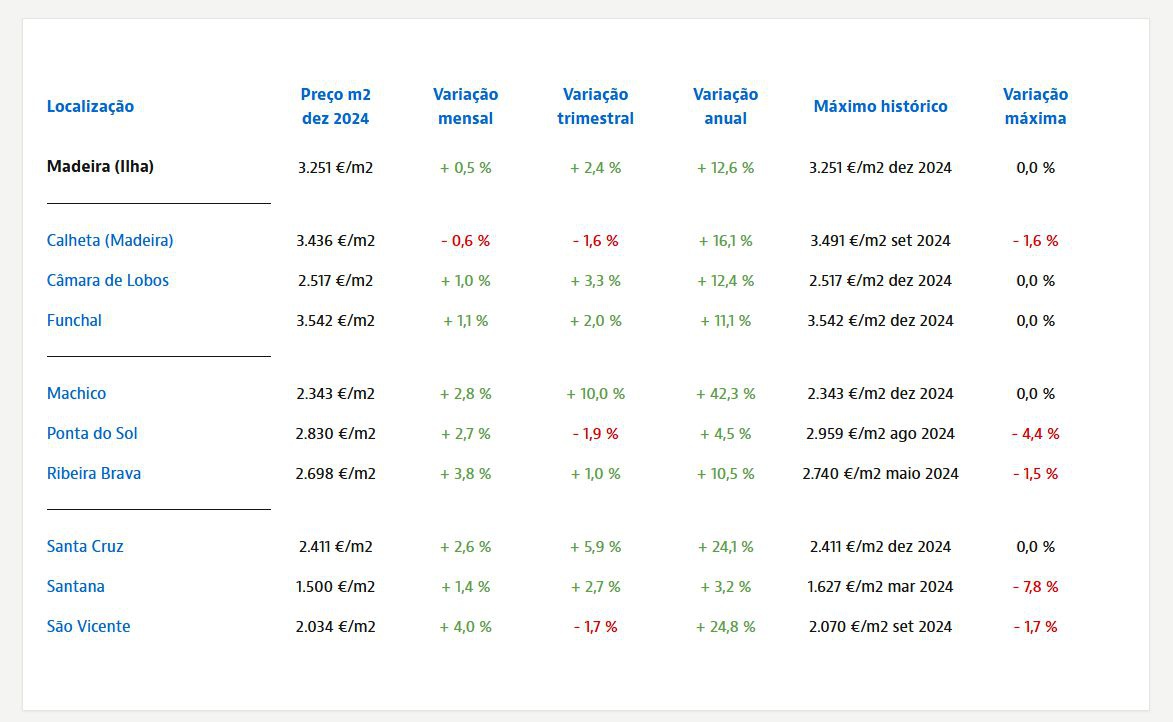
Task: Click the Máximo histórico column header
Action: point(880,107)
